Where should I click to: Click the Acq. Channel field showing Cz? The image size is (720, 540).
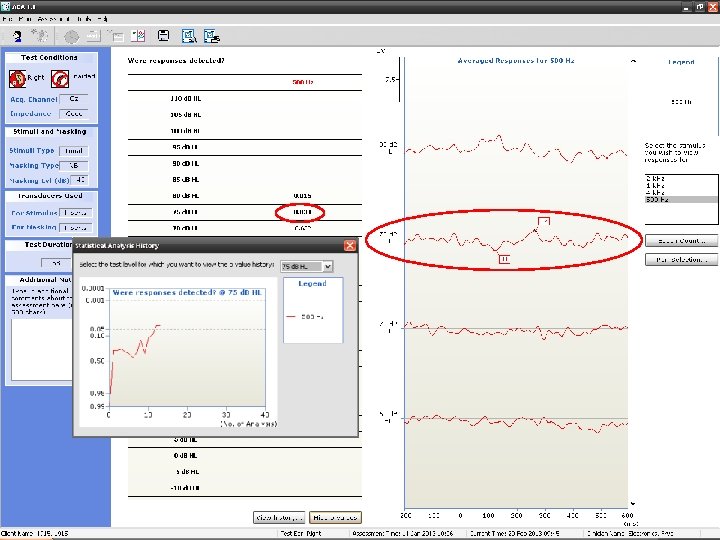pos(73,99)
